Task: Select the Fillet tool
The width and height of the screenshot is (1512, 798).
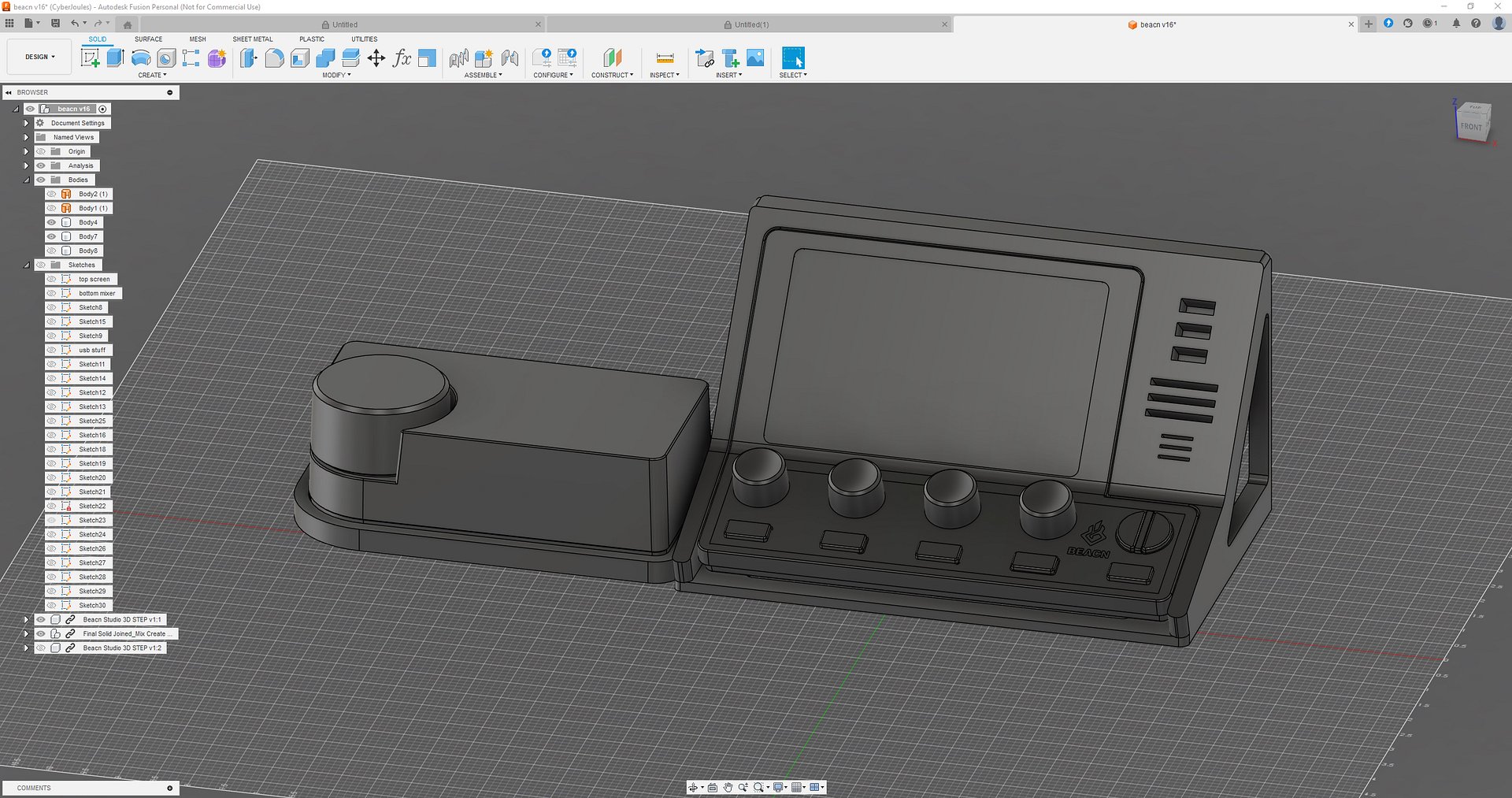Action: coord(274,58)
